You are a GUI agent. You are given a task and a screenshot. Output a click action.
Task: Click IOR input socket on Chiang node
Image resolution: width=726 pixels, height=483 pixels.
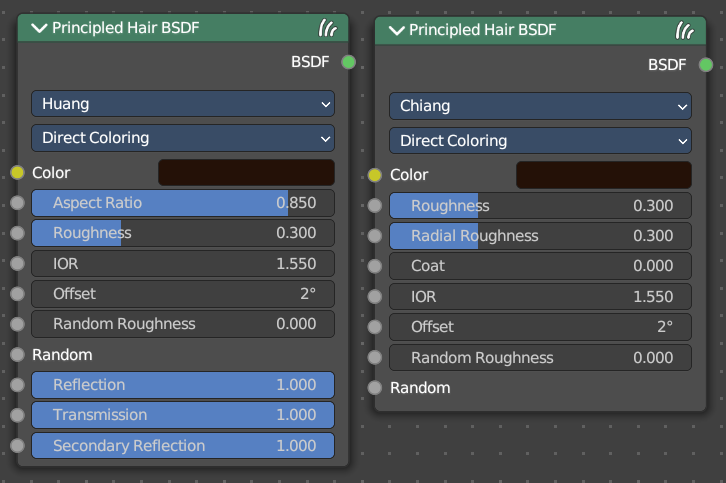pyautogui.click(x=375, y=296)
